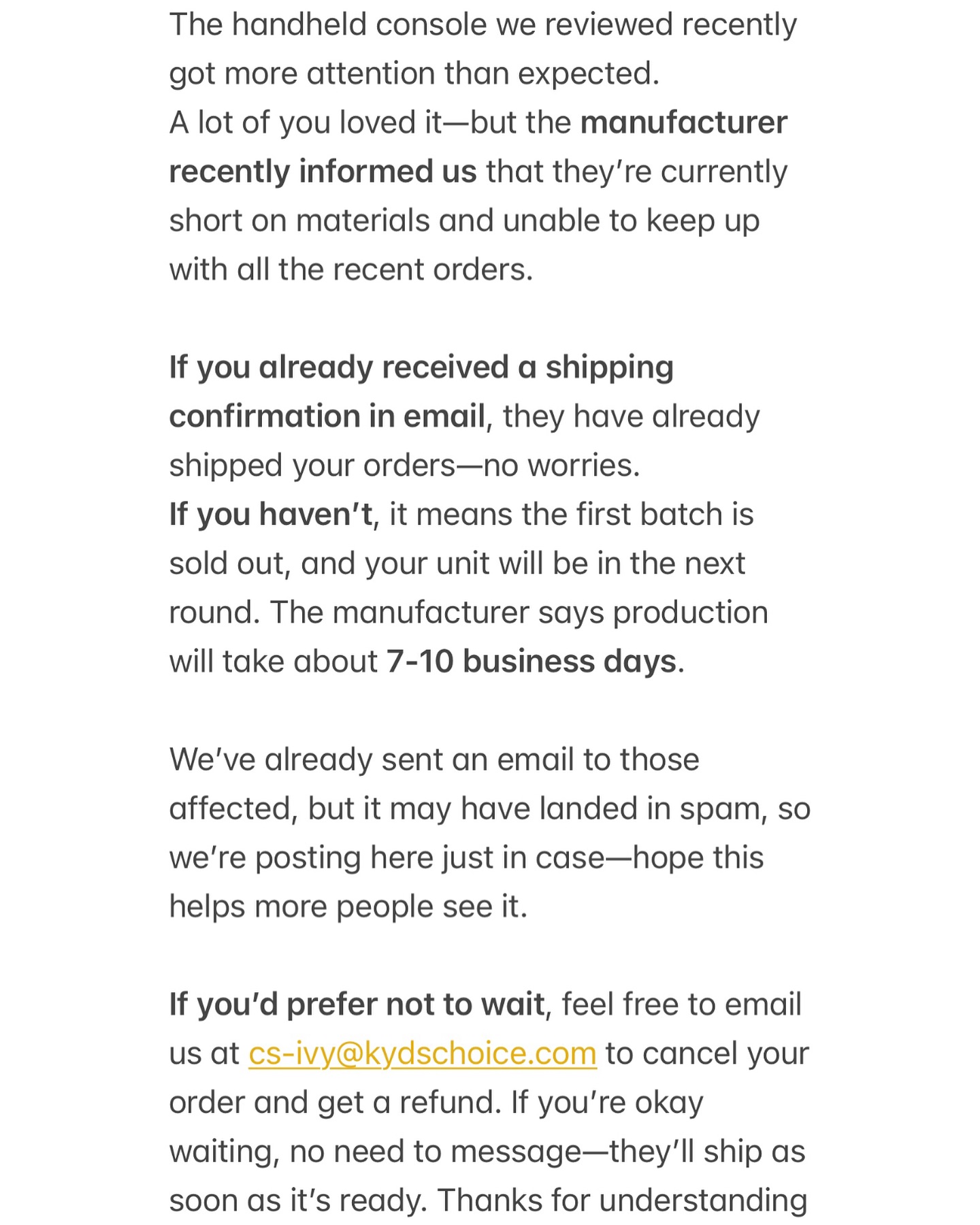The height and width of the screenshot is (1225, 980).
Task: Click the line 'soon as it's ready. Thanks for understanding'
Action: pyautogui.click(x=488, y=1201)
